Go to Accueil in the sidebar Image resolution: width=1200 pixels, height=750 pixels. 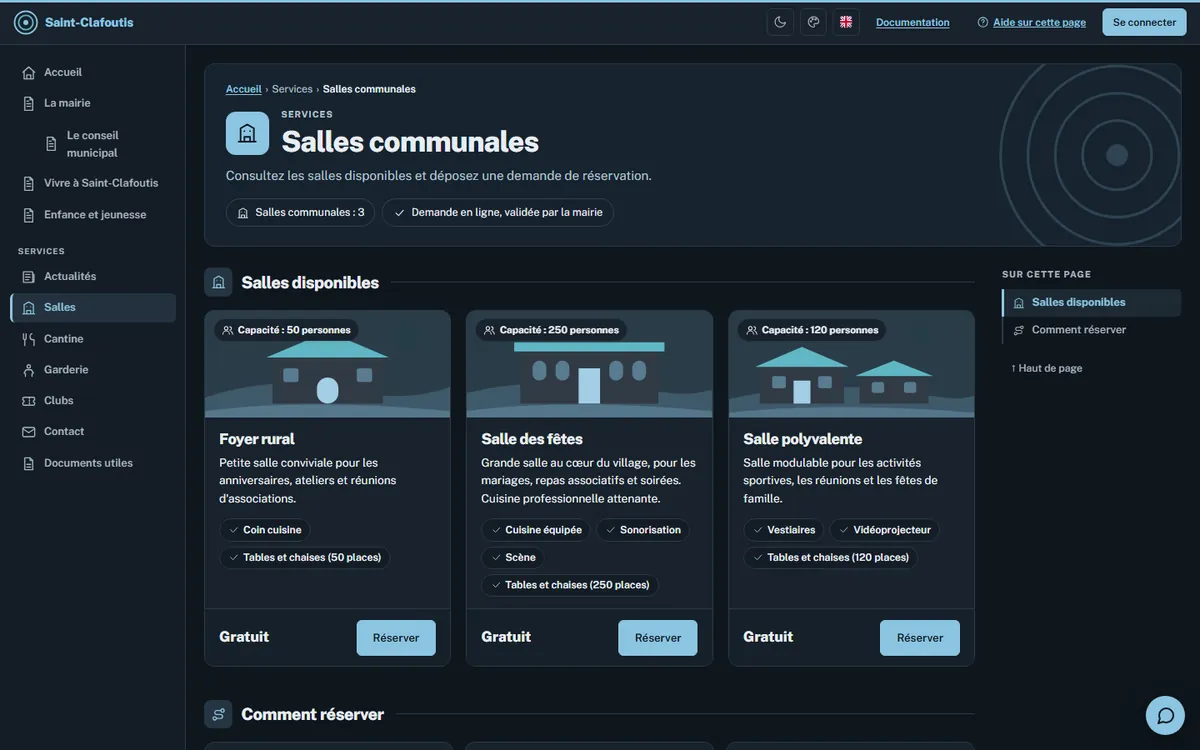(93, 72)
